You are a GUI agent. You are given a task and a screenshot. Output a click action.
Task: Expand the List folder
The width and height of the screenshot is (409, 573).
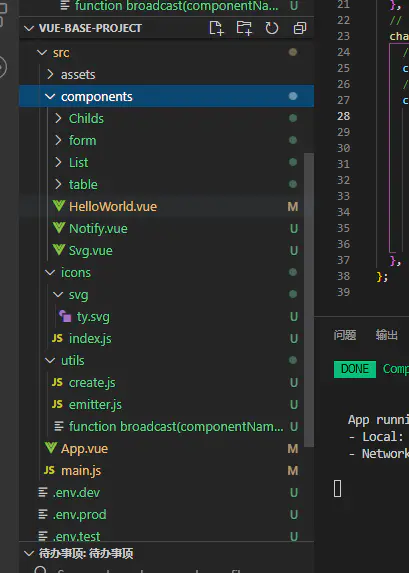[58, 162]
